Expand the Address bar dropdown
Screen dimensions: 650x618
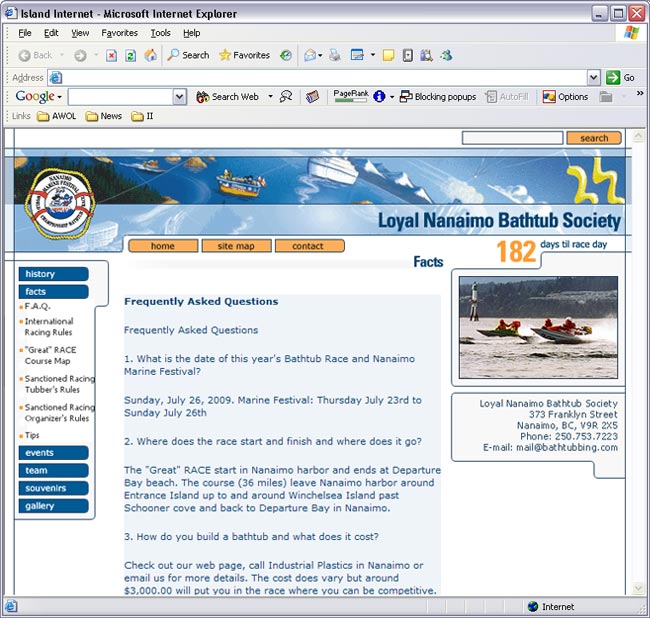[x=594, y=78]
